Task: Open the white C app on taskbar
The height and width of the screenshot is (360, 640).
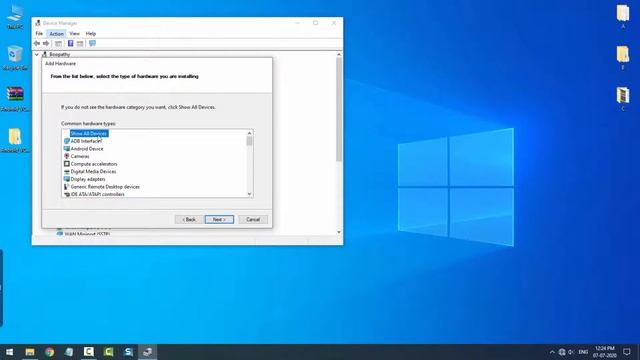Action: (x=89, y=352)
